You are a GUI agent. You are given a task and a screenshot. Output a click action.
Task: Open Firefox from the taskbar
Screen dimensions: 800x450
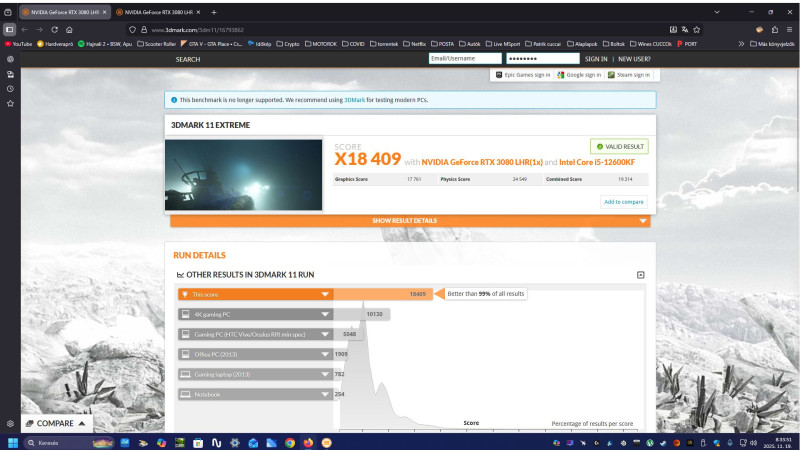pos(308,443)
